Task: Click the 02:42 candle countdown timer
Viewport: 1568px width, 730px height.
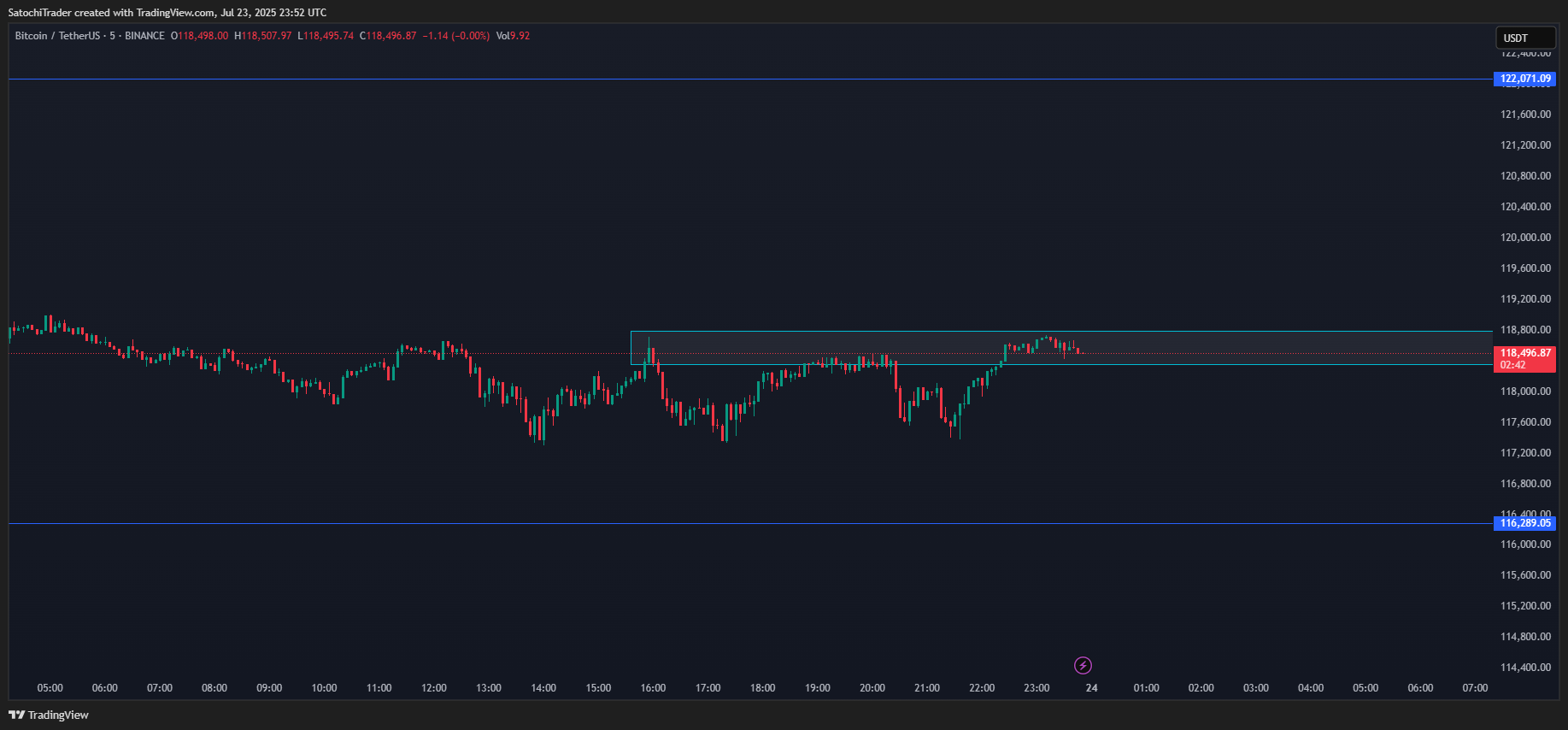Action: point(1513,365)
